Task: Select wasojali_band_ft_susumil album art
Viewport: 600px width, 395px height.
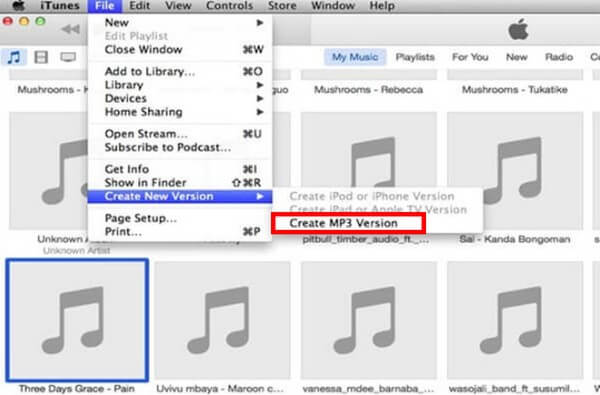Action: coord(515,320)
